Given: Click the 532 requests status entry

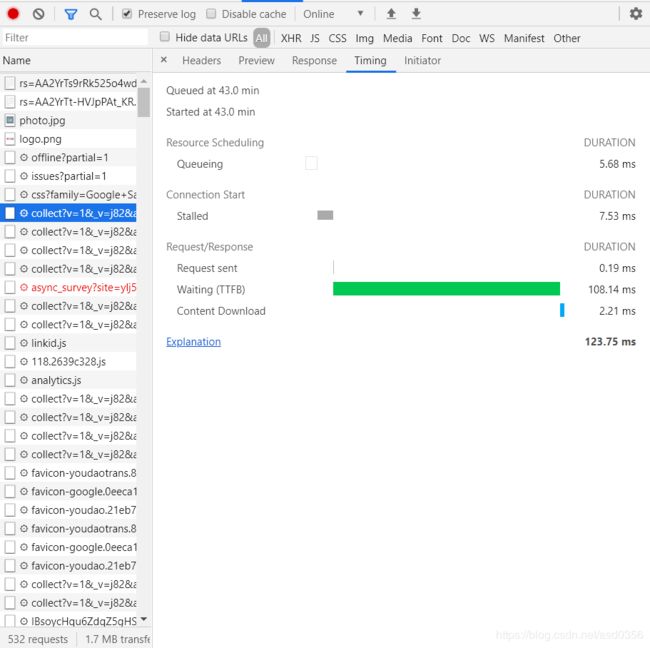Looking at the screenshot, I should click(x=38, y=639).
